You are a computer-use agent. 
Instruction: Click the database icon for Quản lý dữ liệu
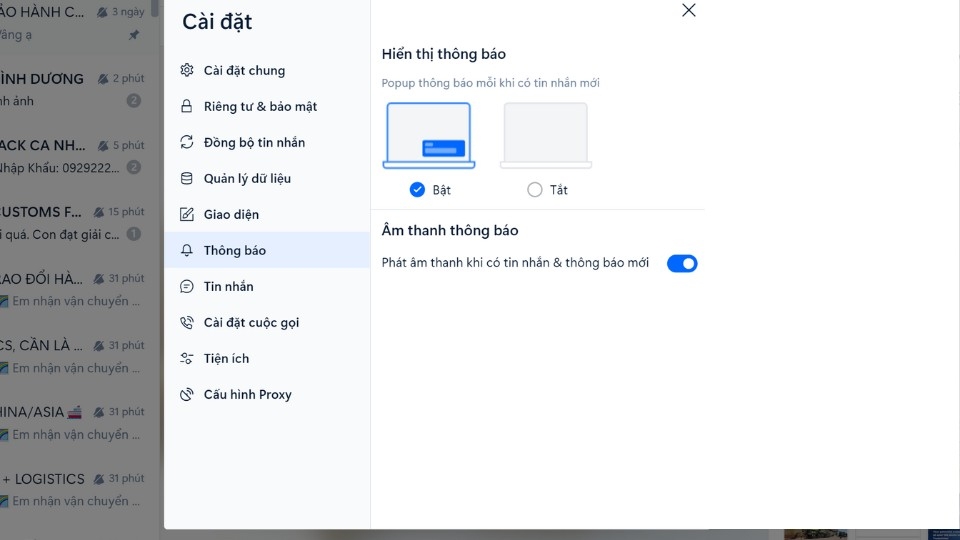187,178
